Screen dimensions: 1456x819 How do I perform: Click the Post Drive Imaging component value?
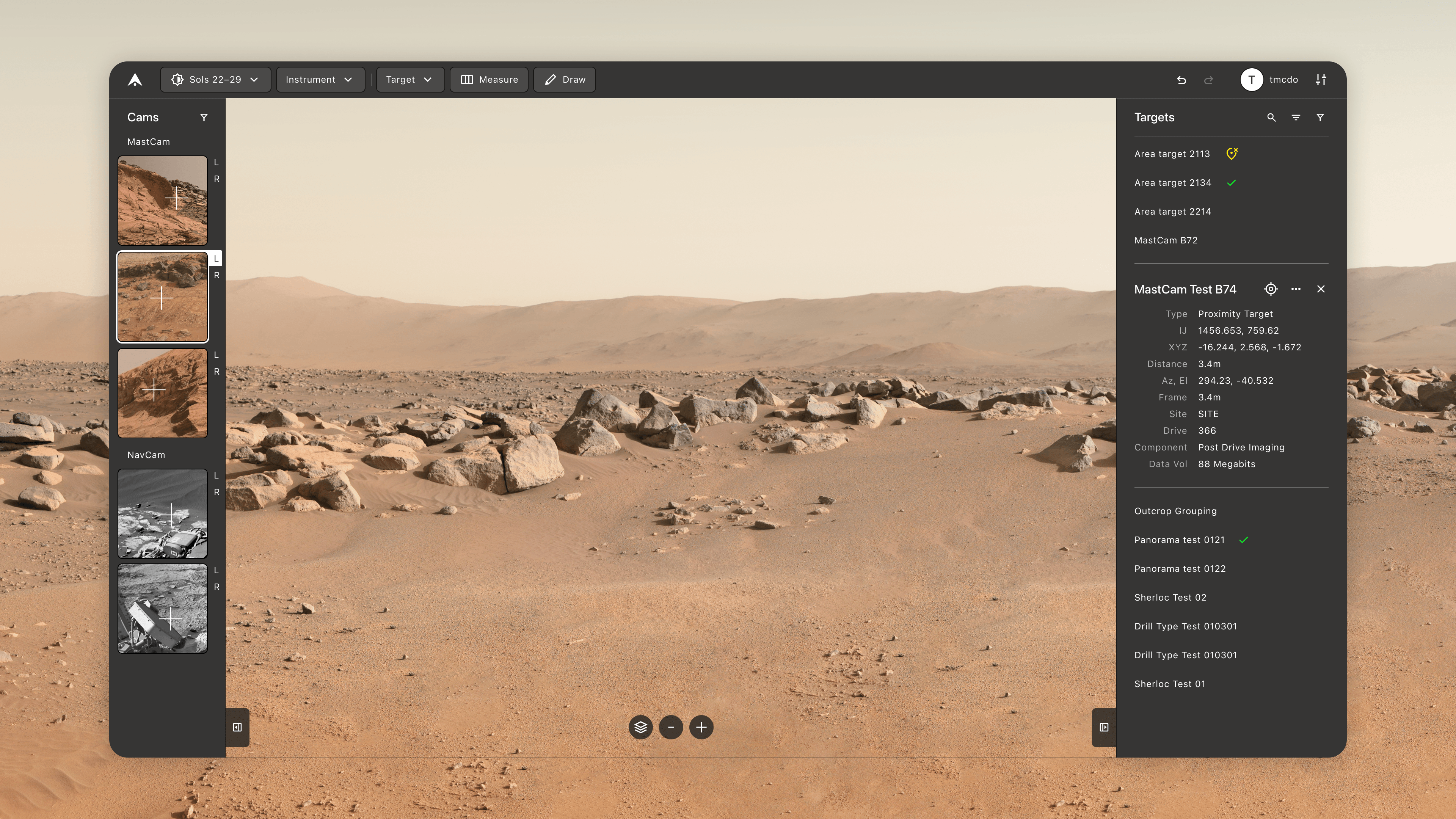click(1241, 447)
